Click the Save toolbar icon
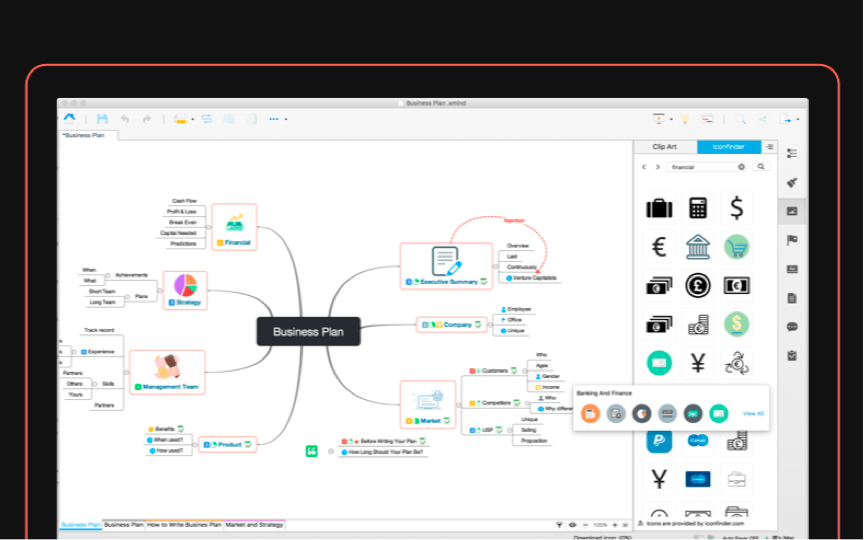The width and height of the screenshot is (864, 540). [102, 119]
